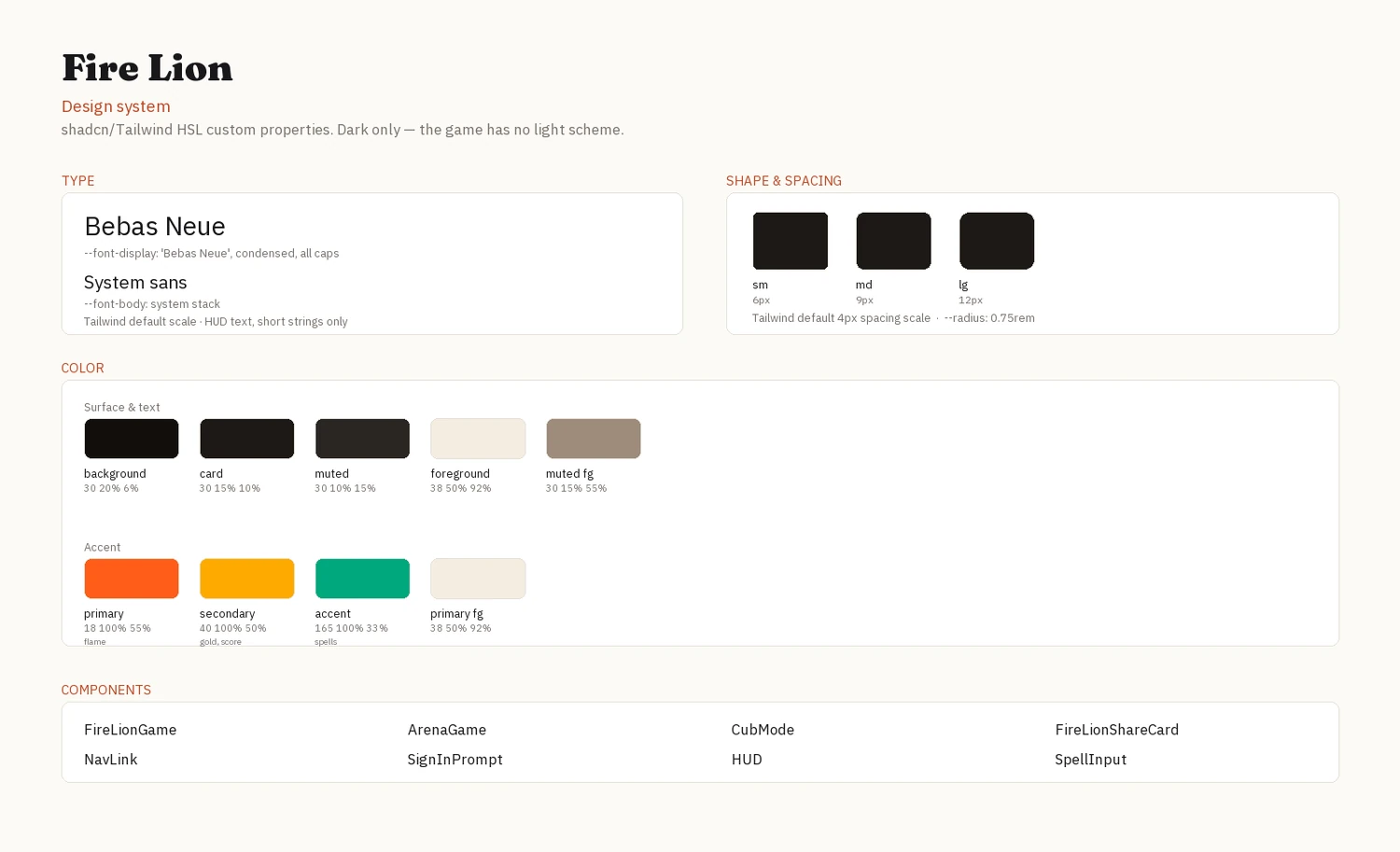Image resolution: width=1400 pixels, height=852 pixels.
Task: Click the lg radius sample square
Action: click(997, 241)
